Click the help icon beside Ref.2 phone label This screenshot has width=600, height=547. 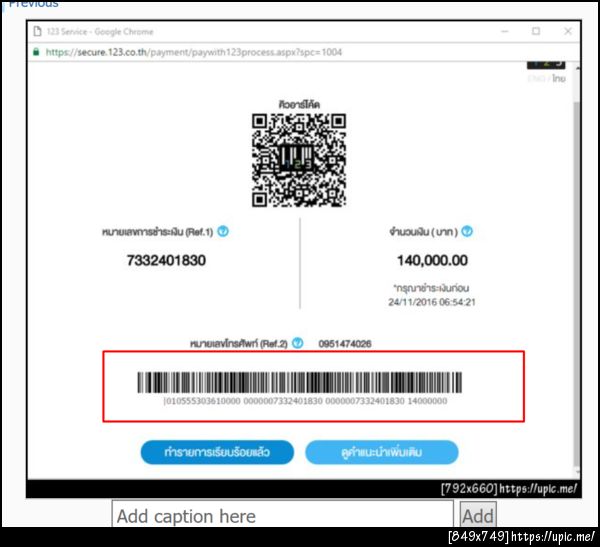[x=298, y=343]
